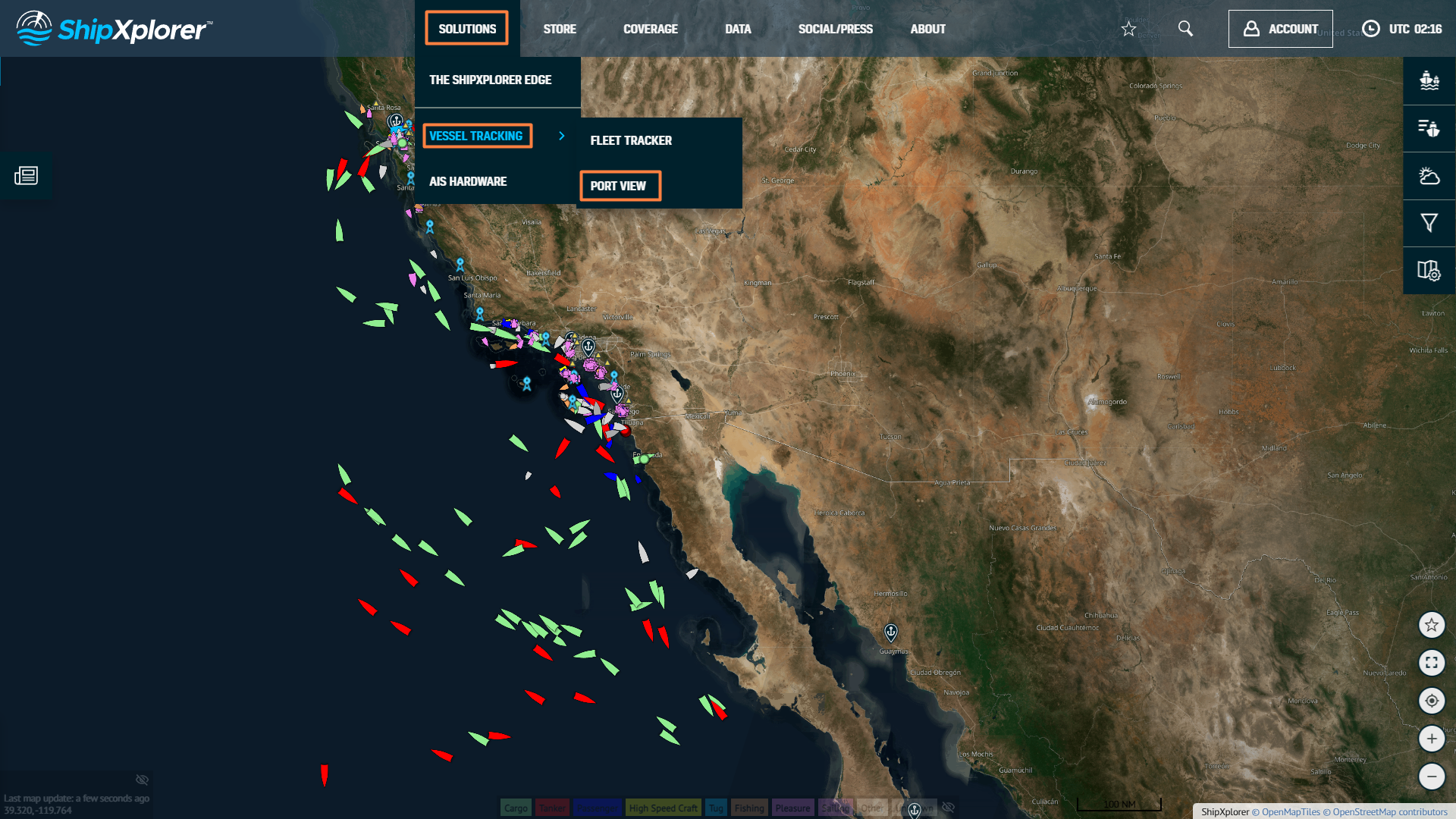Toggle the High Speed Craft filter
This screenshot has width=1456, height=819.
663,808
